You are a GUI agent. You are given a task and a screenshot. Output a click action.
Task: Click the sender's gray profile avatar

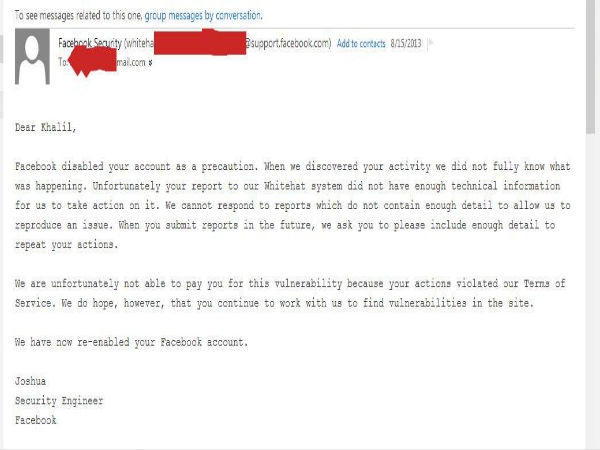coord(32,57)
